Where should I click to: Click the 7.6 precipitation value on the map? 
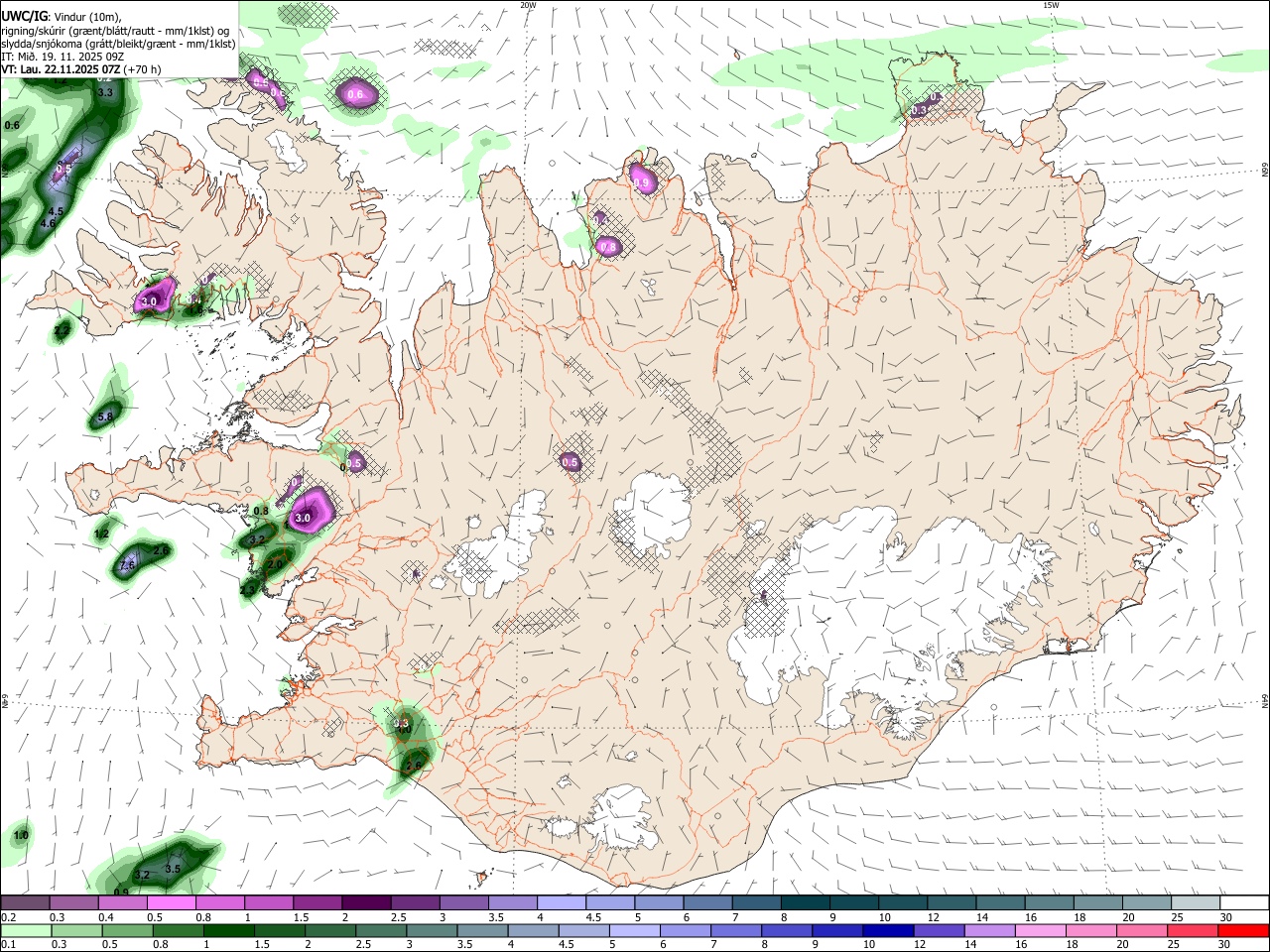pos(127,565)
